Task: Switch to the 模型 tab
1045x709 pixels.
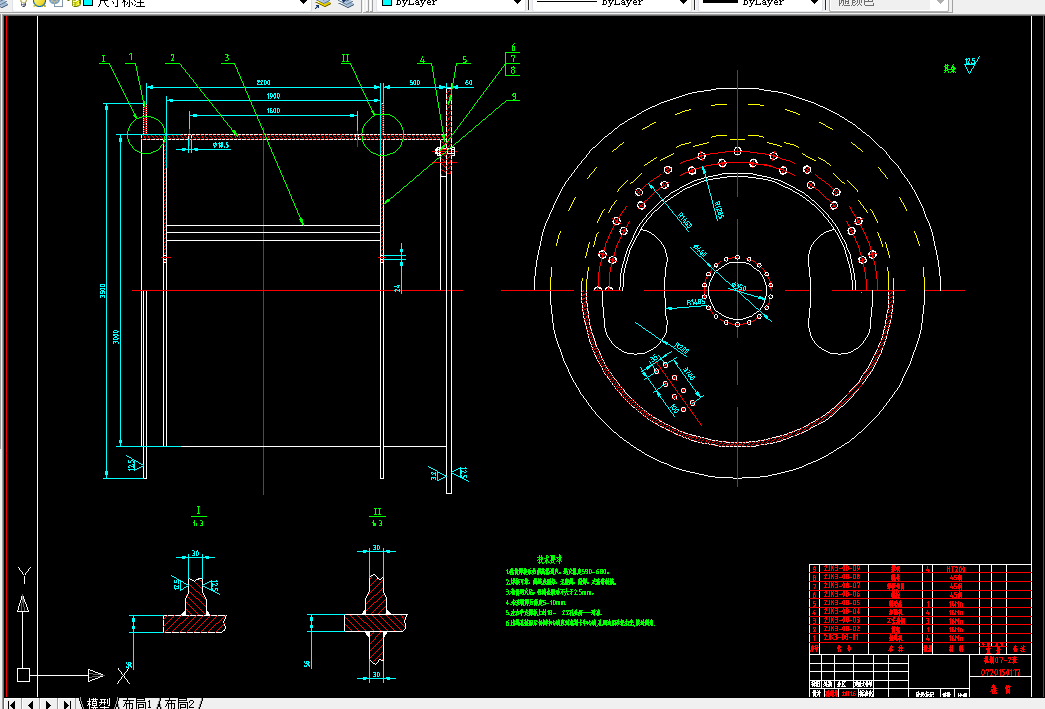Action: pyautogui.click(x=99, y=704)
